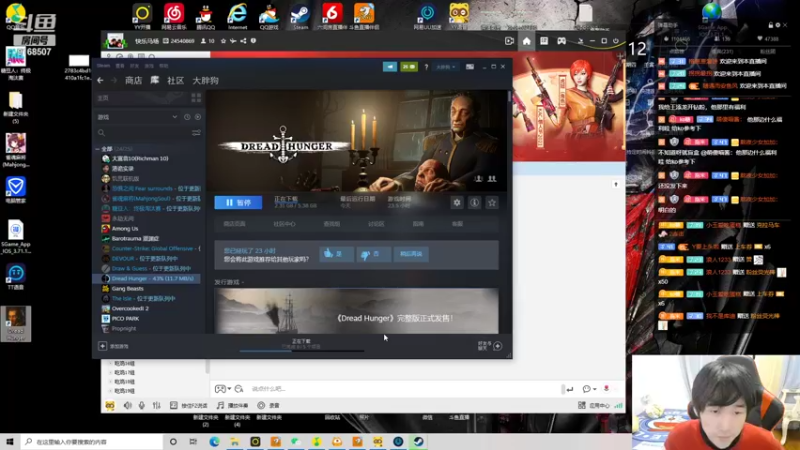Screen dimensions: 800x450
Task: Click the Steam library scrollbar
Action: [509, 98]
